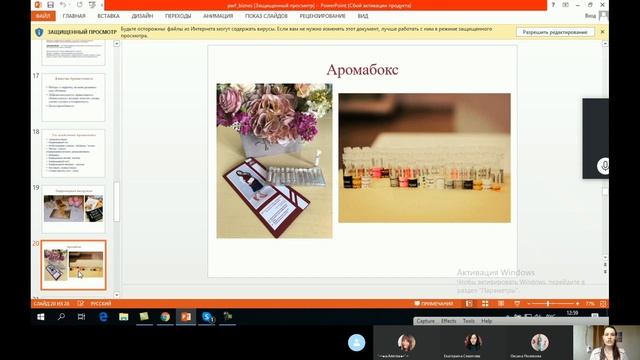Click the Start From Beginning slideshow icon

93,5
